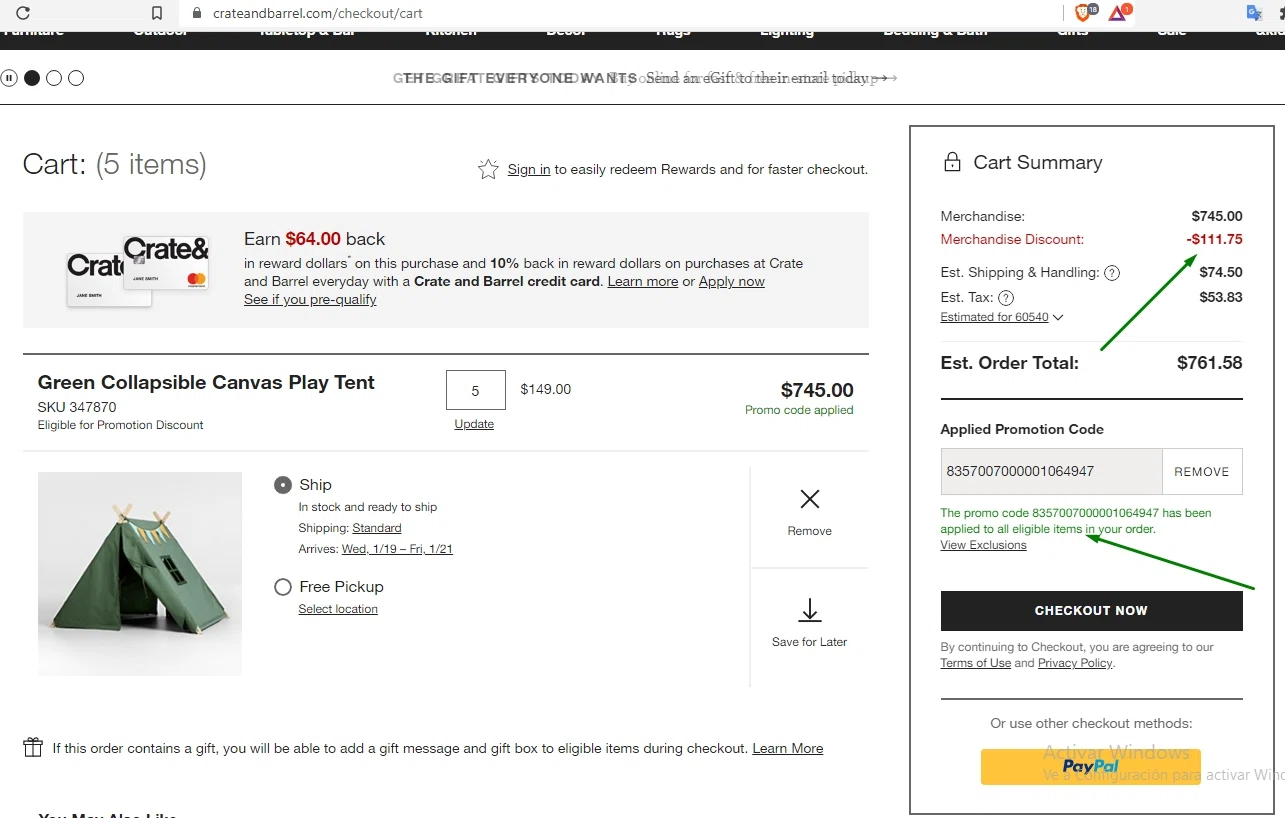The image size is (1285, 818).
Task: Click the CHECKOUT NOW button
Action: (1091, 611)
